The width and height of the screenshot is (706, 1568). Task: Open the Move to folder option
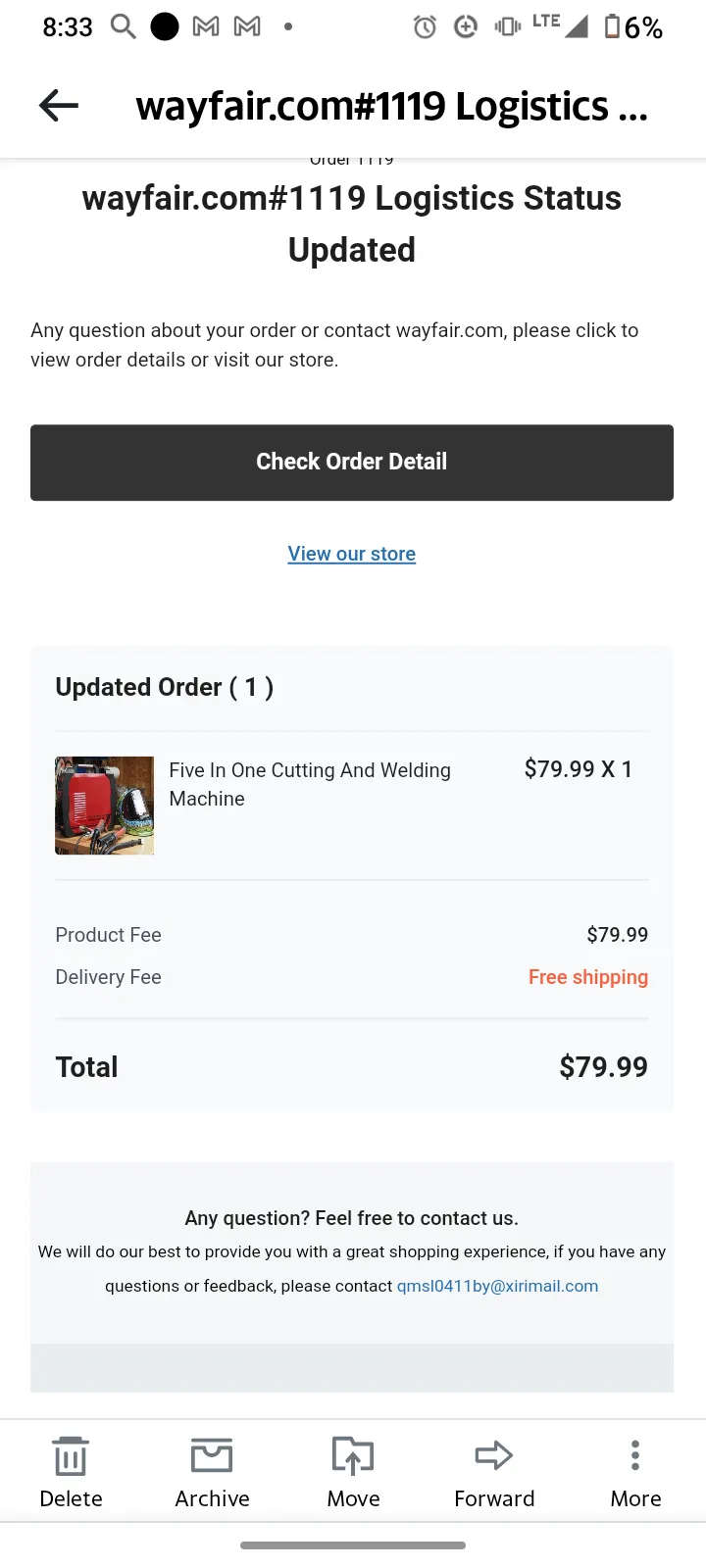coord(353,1471)
